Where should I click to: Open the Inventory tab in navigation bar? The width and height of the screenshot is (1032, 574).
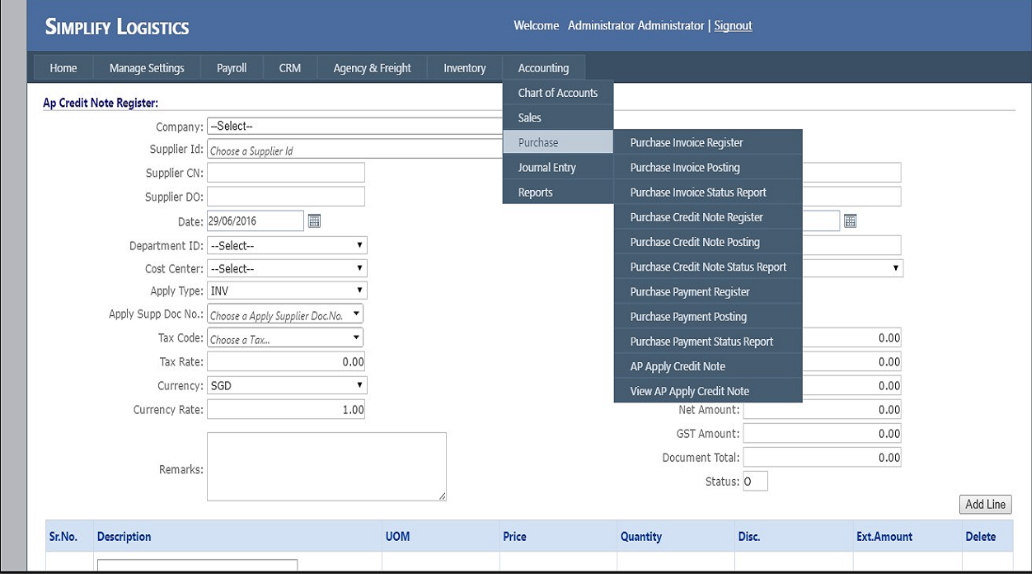point(464,68)
